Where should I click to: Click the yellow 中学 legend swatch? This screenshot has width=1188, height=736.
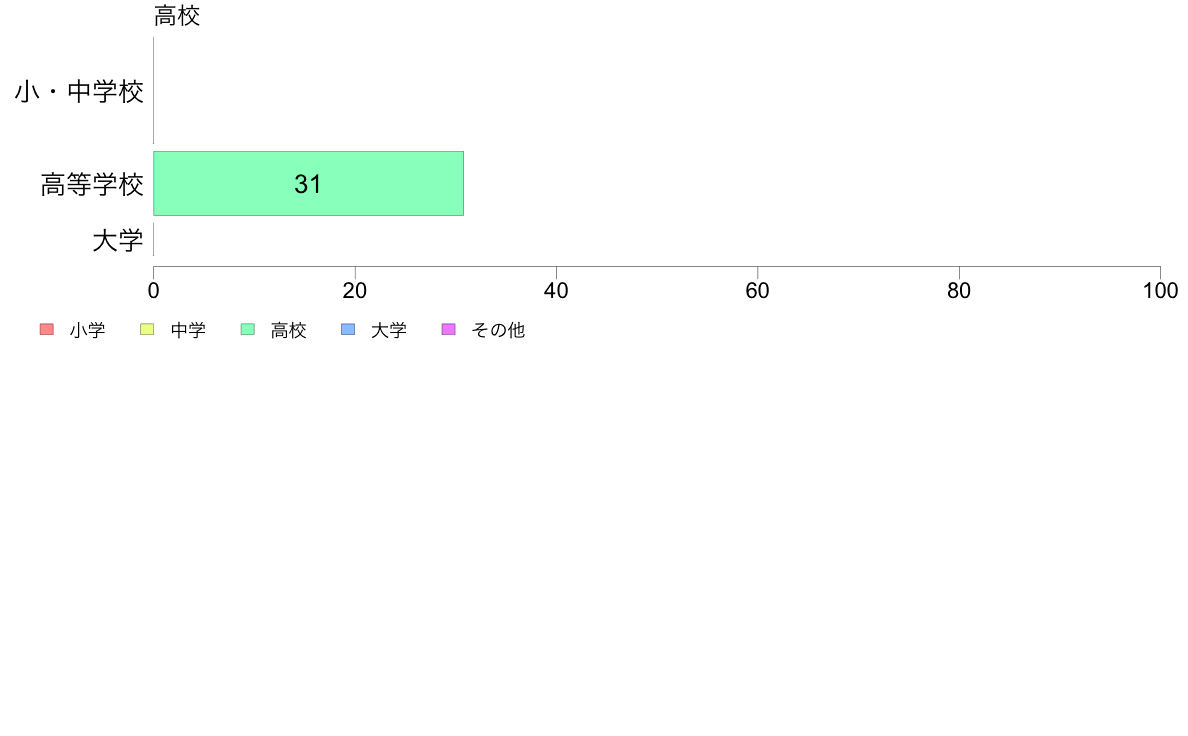pos(147,329)
